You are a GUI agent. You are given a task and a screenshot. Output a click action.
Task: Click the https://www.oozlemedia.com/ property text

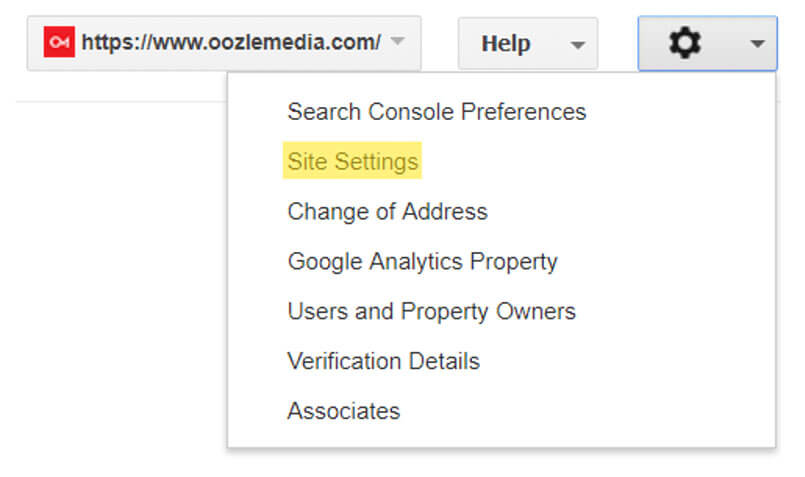point(231,42)
